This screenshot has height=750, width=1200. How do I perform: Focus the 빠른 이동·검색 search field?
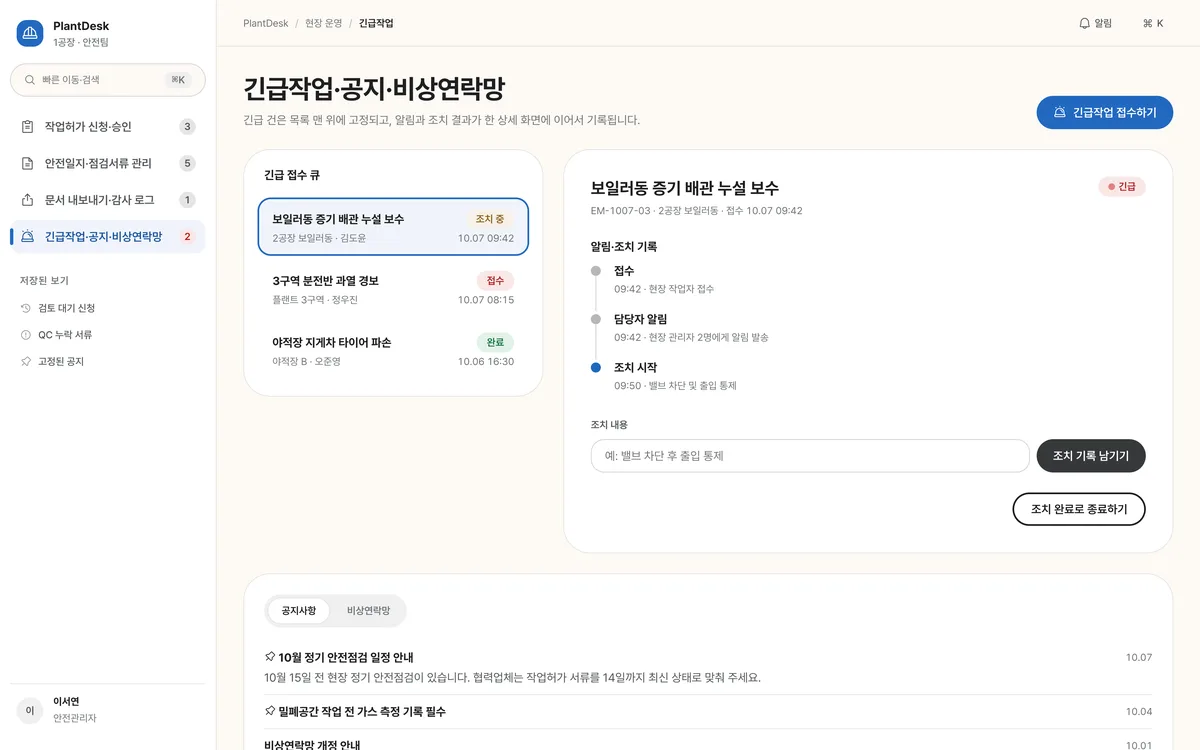(107, 80)
